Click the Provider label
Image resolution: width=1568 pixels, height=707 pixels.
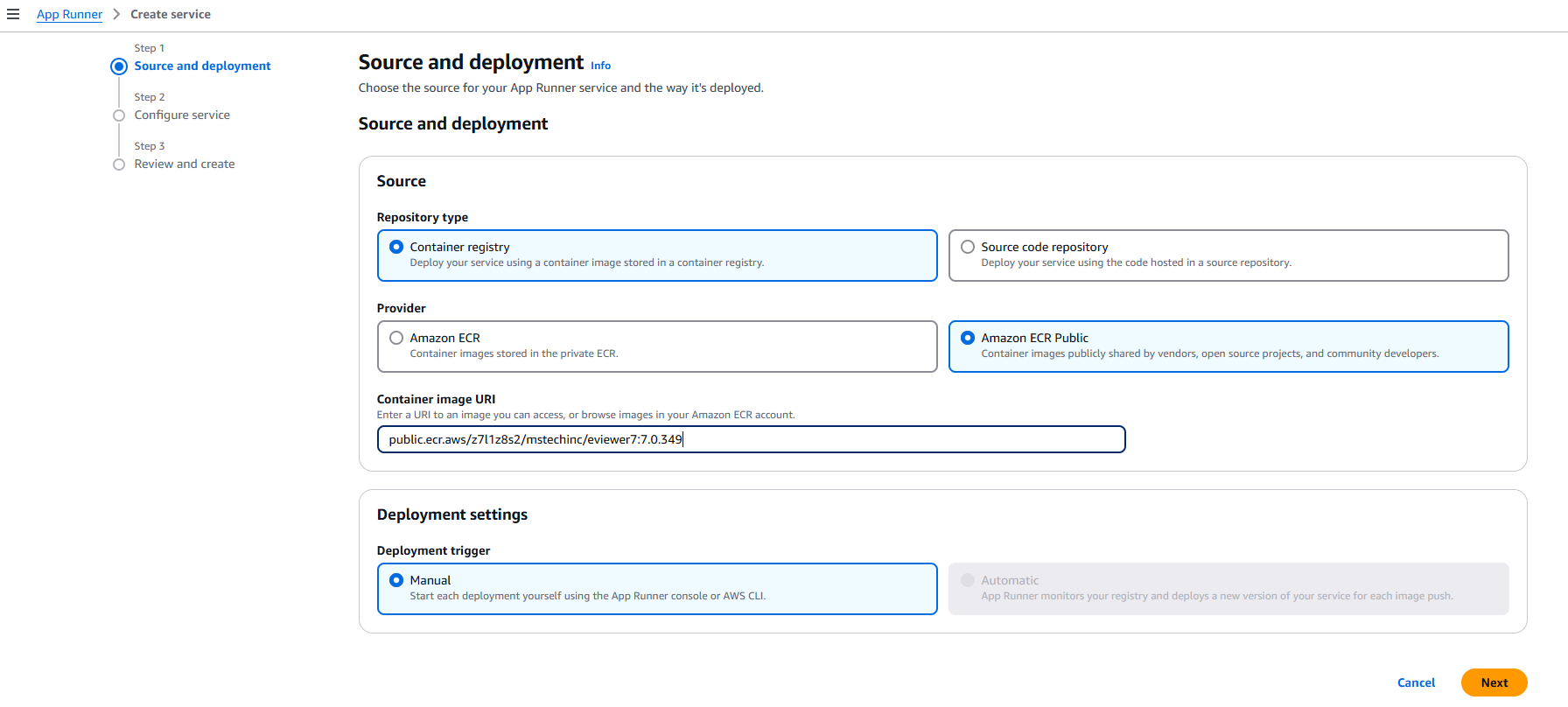point(402,308)
